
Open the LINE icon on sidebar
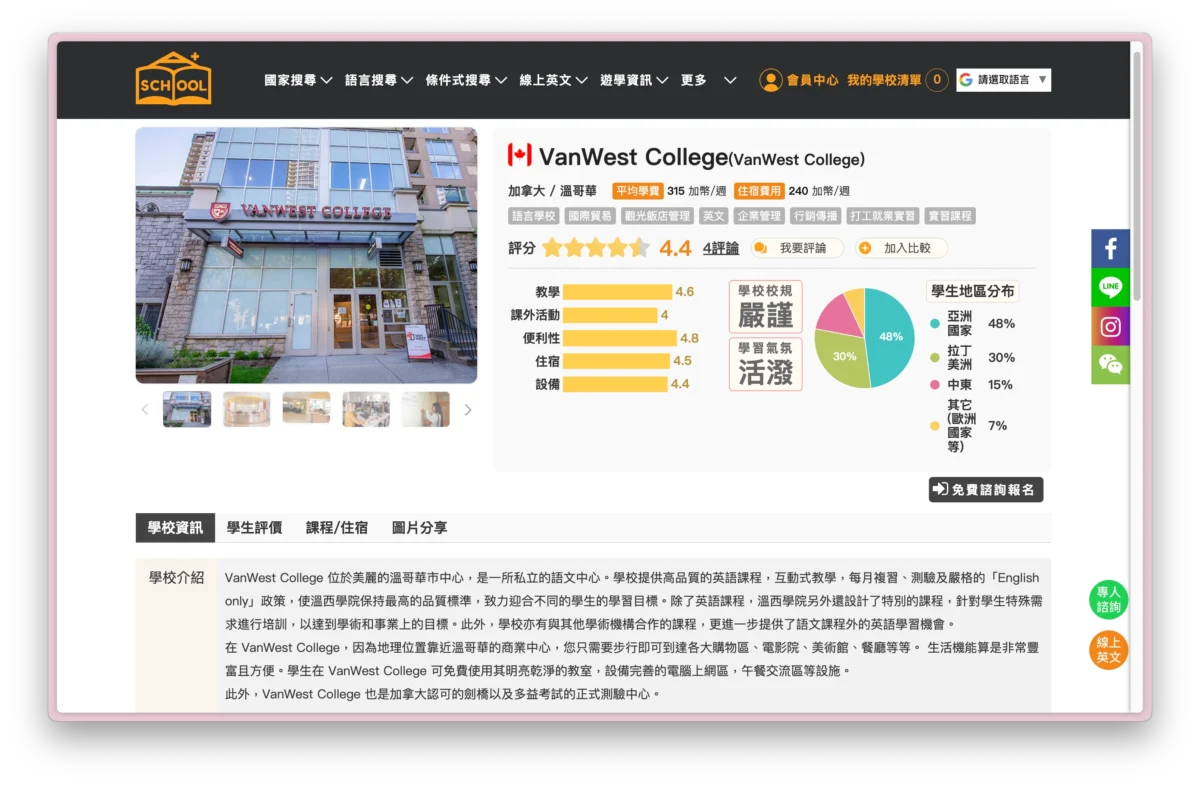[1110, 288]
